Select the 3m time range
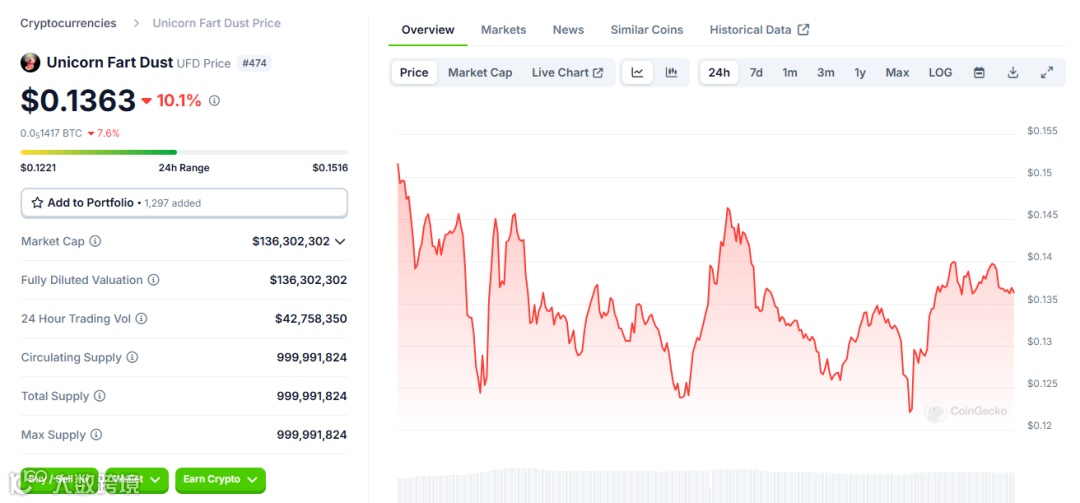This screenshot has height=503, width=1080. [826, 72]
